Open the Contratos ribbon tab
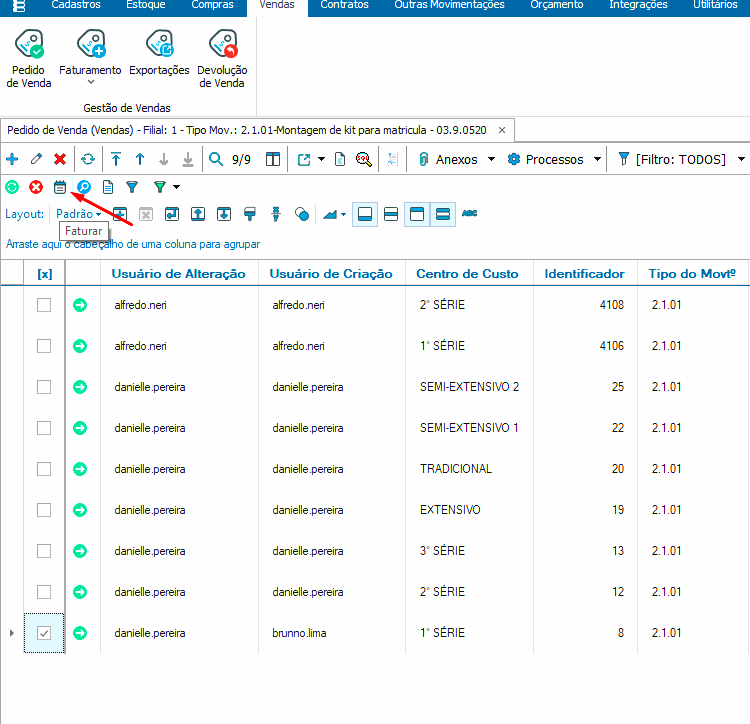Viewport: 750px width, 724px height. (344, 5)
